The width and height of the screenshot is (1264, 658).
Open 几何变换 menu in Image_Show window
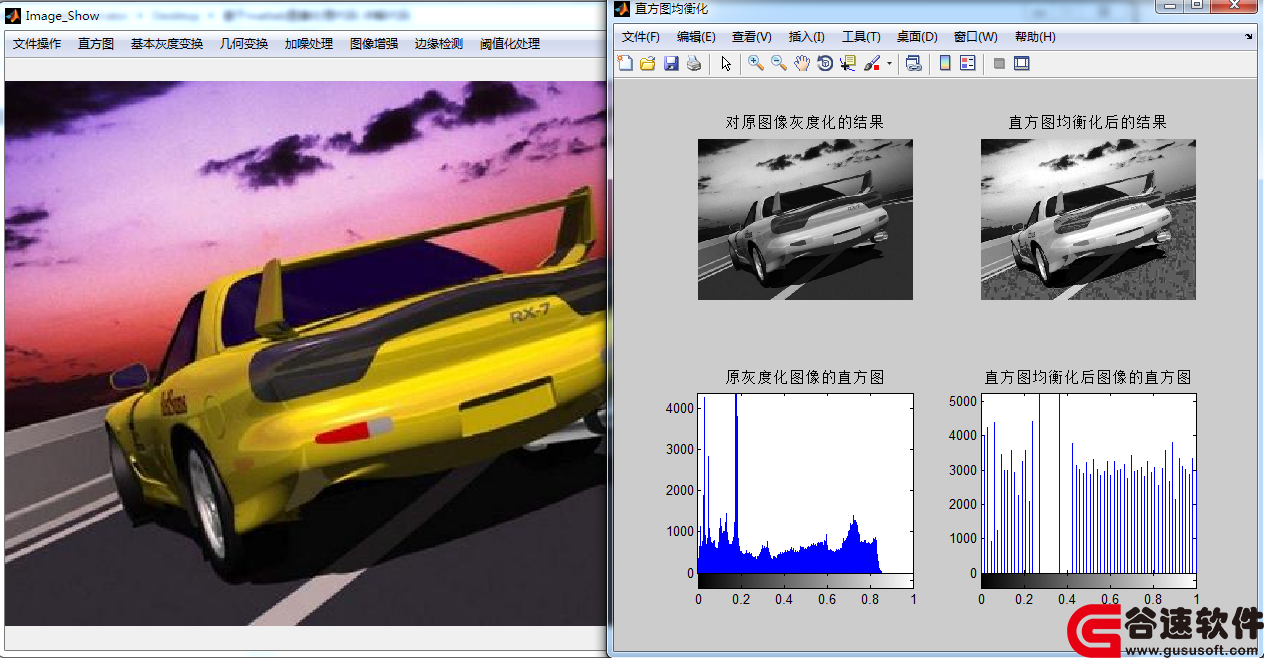[244, 44]
